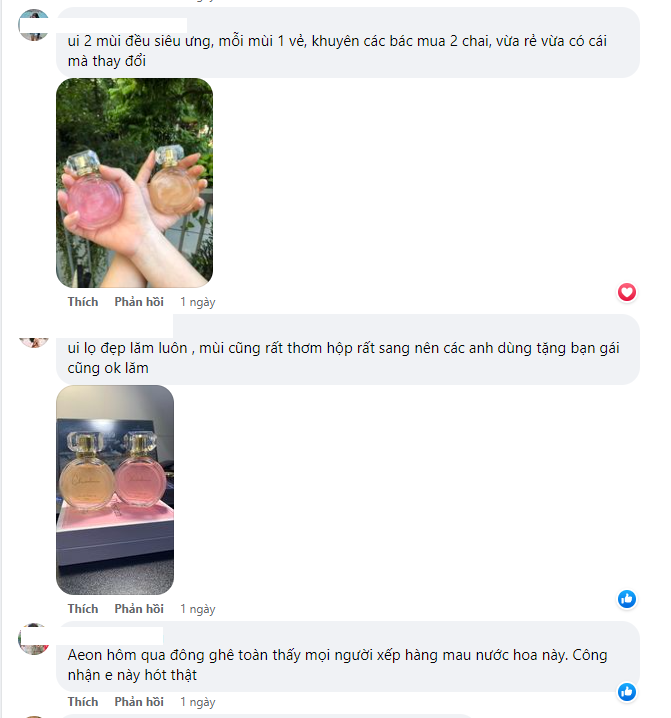Screen dimensions: 671x718
Task: Open the photo of hands holding two perfume bottles
Action: (x=134, y=183)
